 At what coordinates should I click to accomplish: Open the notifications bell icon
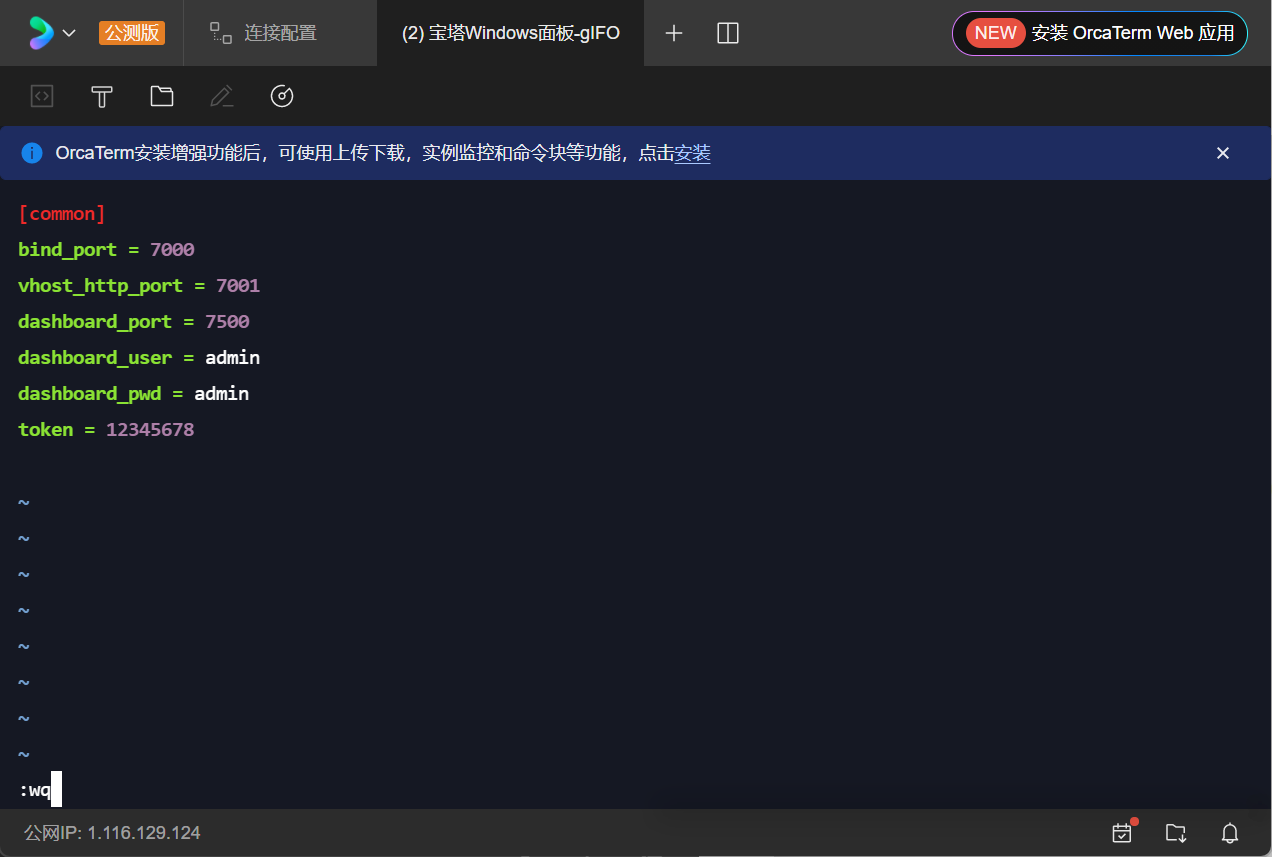click(x=1230, y=833)
